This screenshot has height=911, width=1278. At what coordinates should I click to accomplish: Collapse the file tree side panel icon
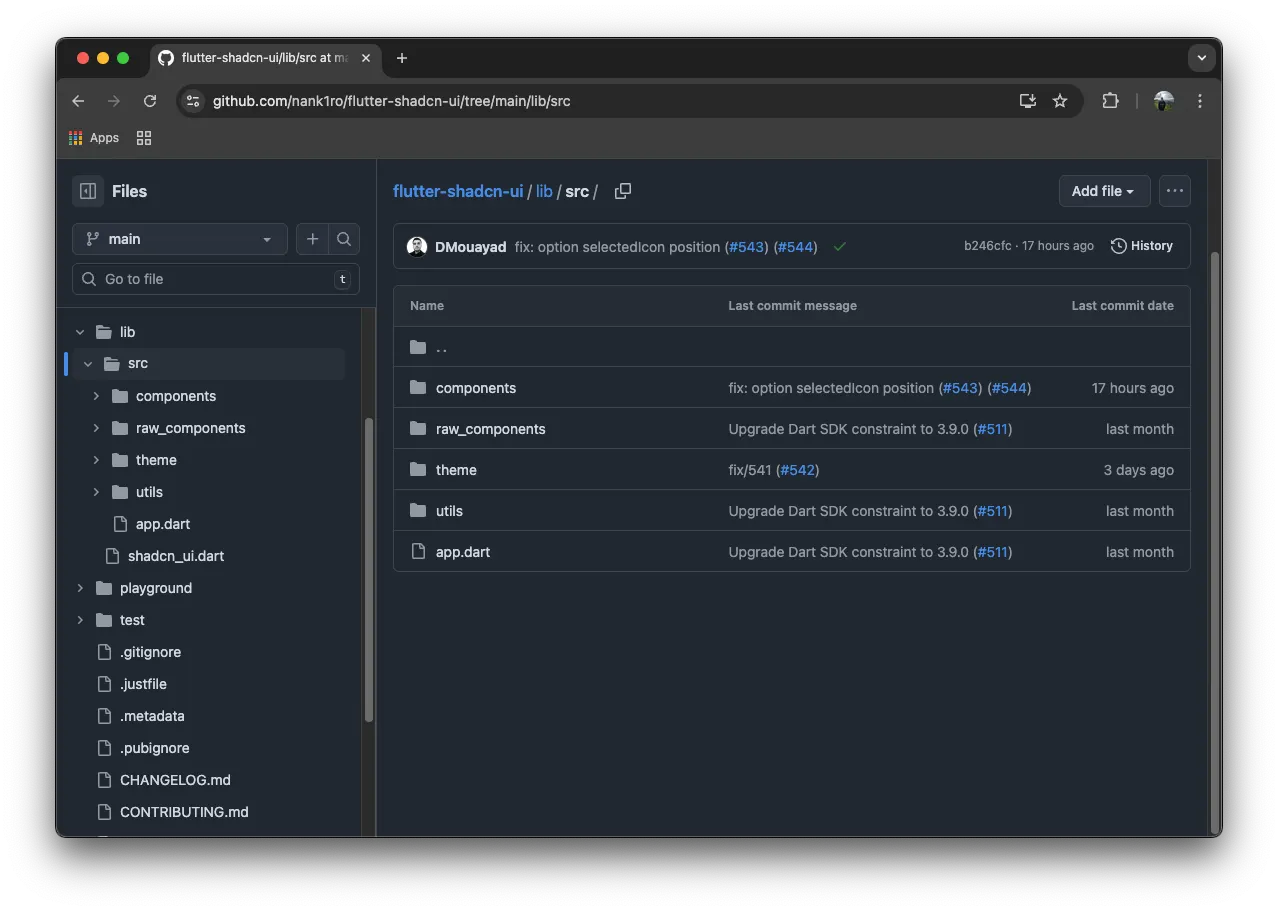coord(88,191)
